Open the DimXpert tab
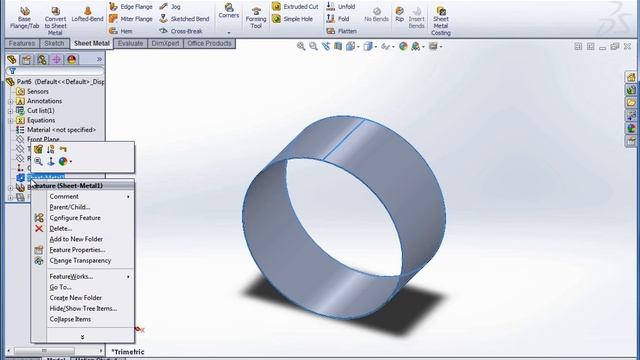640x360 pixels. pos(165,43)
